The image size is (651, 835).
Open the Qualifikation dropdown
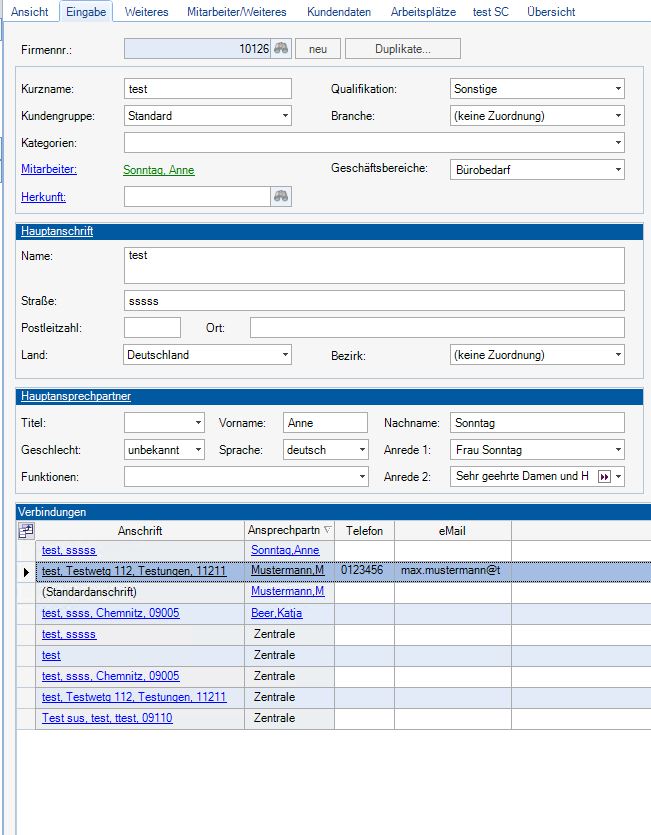click(x=618, y=89)
